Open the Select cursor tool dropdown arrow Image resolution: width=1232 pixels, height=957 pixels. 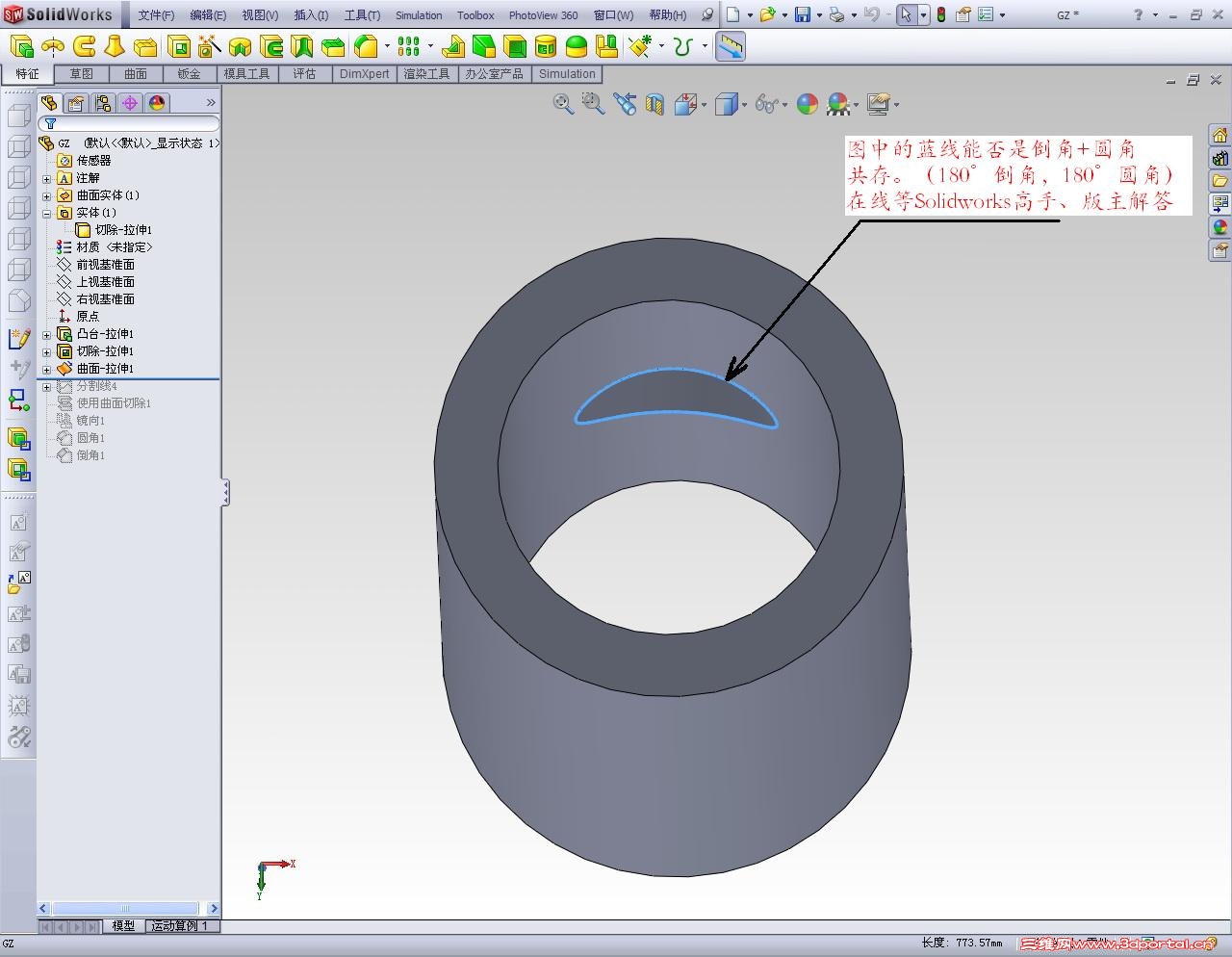coord(923,15)
